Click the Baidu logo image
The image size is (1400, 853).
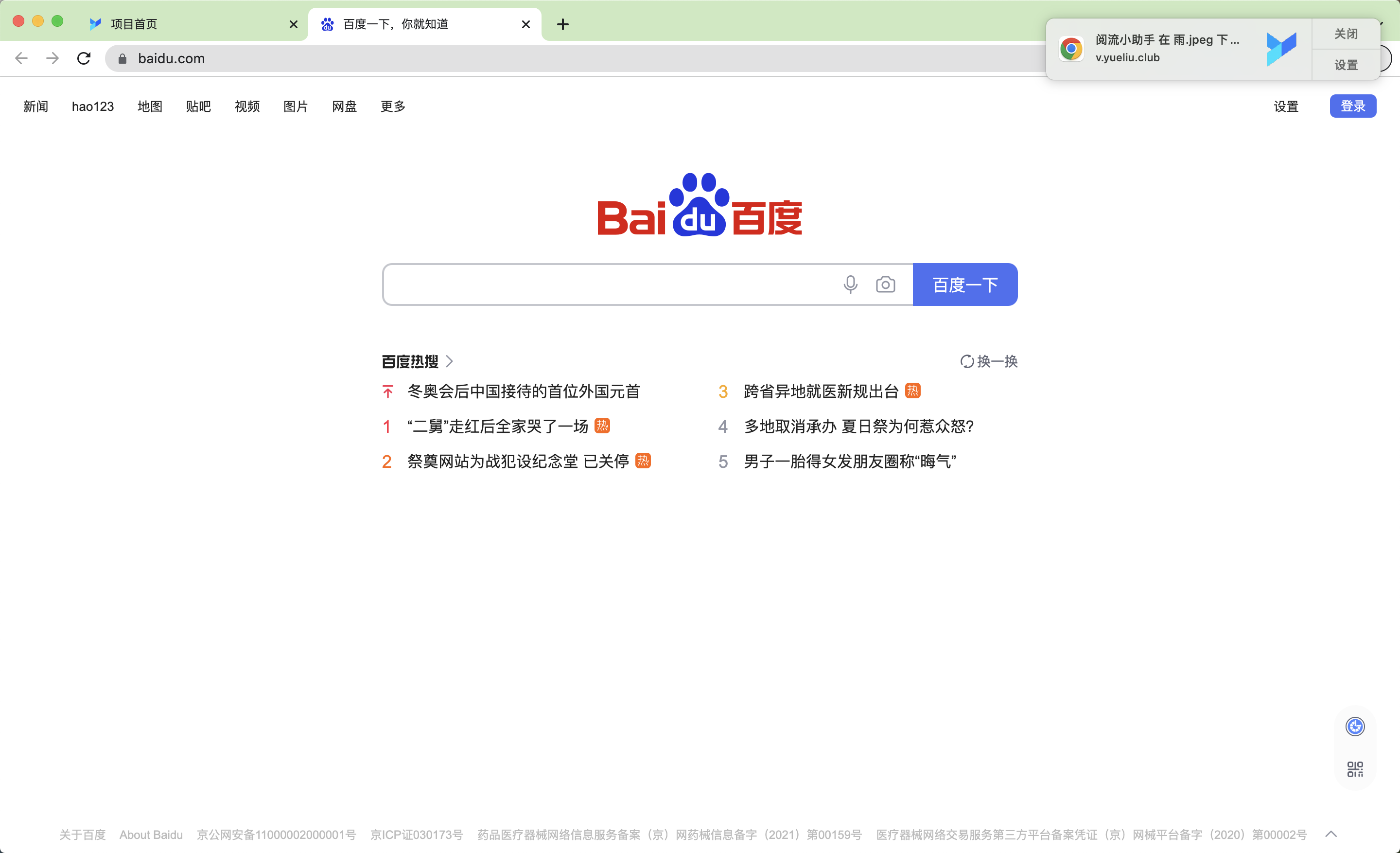(x=700, y=205)
